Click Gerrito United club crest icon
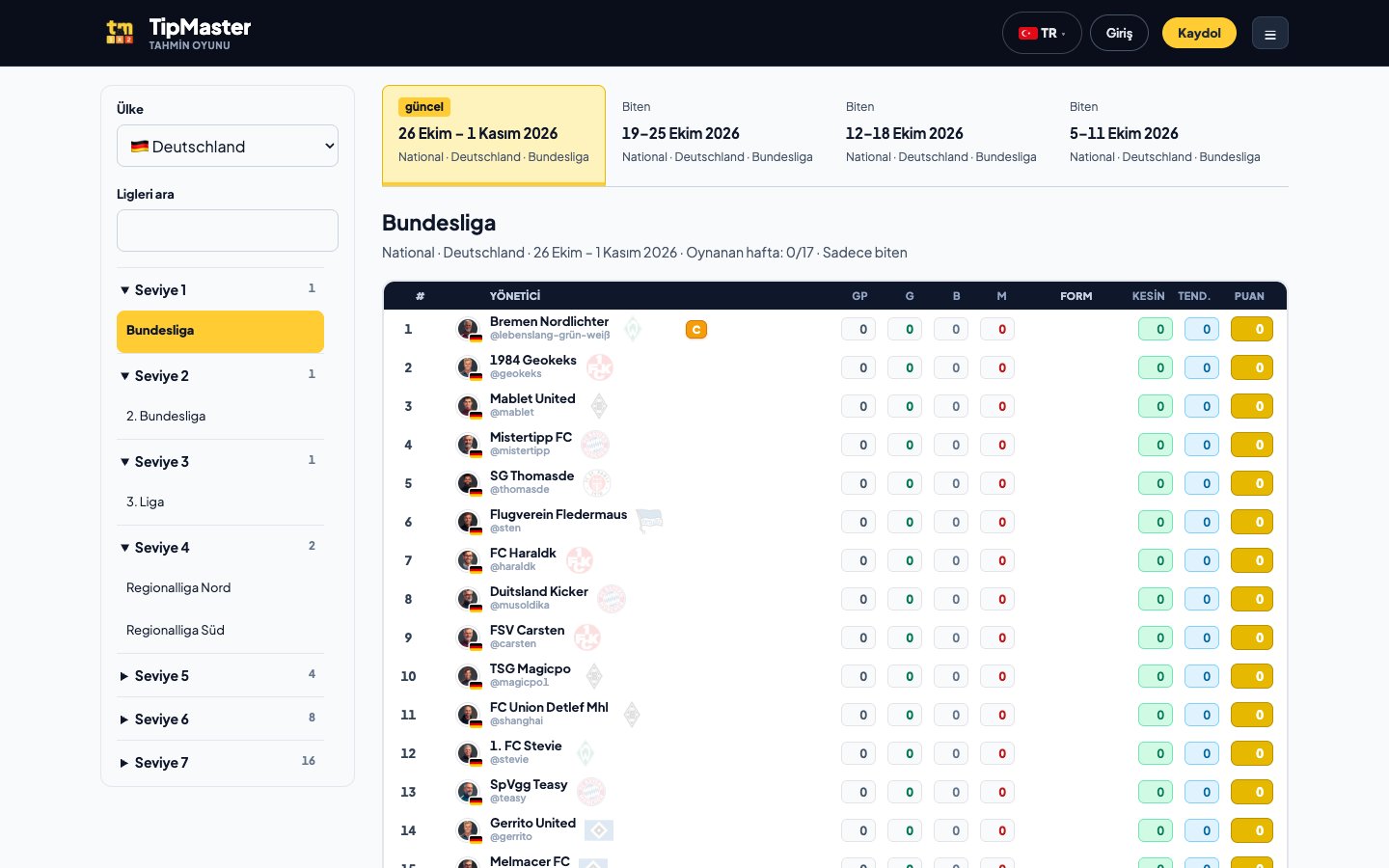 pos(599,830)
